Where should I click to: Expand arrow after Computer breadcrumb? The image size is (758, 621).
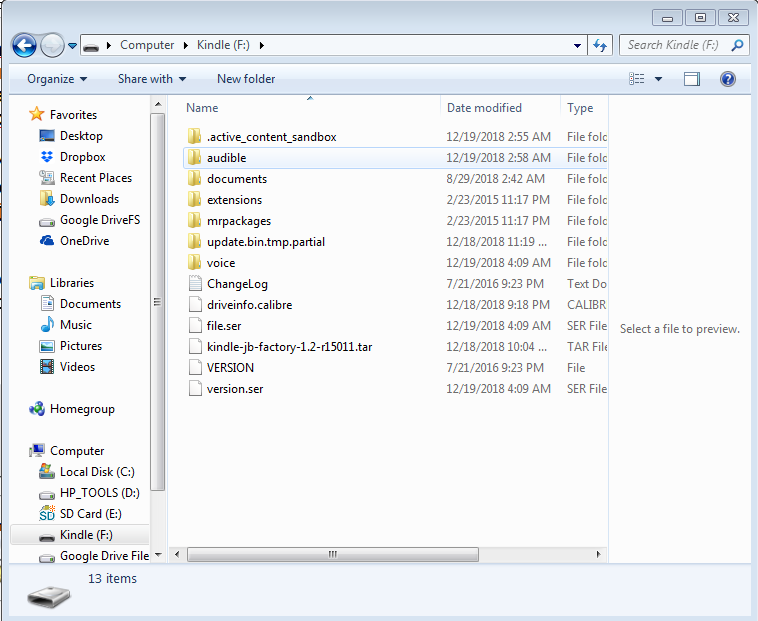point(186,45)
